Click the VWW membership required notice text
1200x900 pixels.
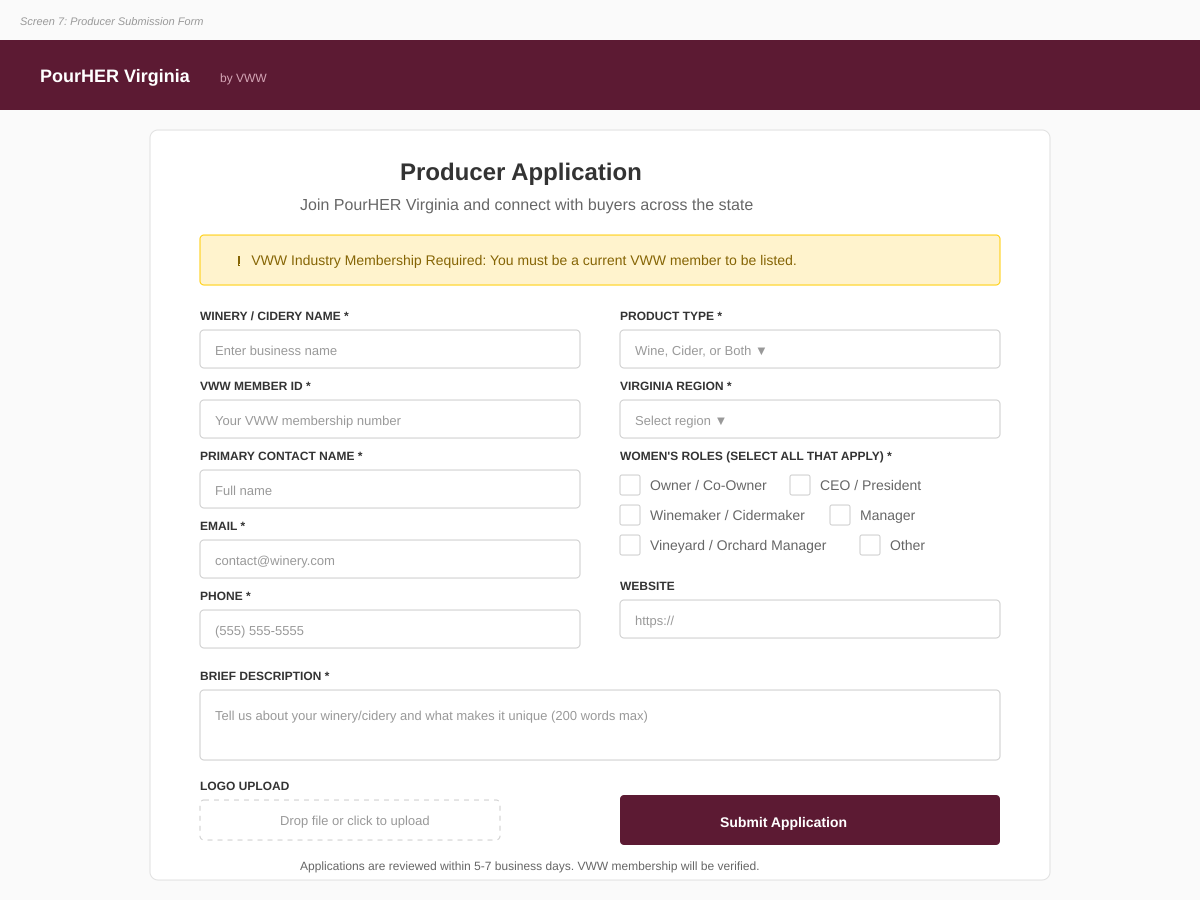[524, 260]
